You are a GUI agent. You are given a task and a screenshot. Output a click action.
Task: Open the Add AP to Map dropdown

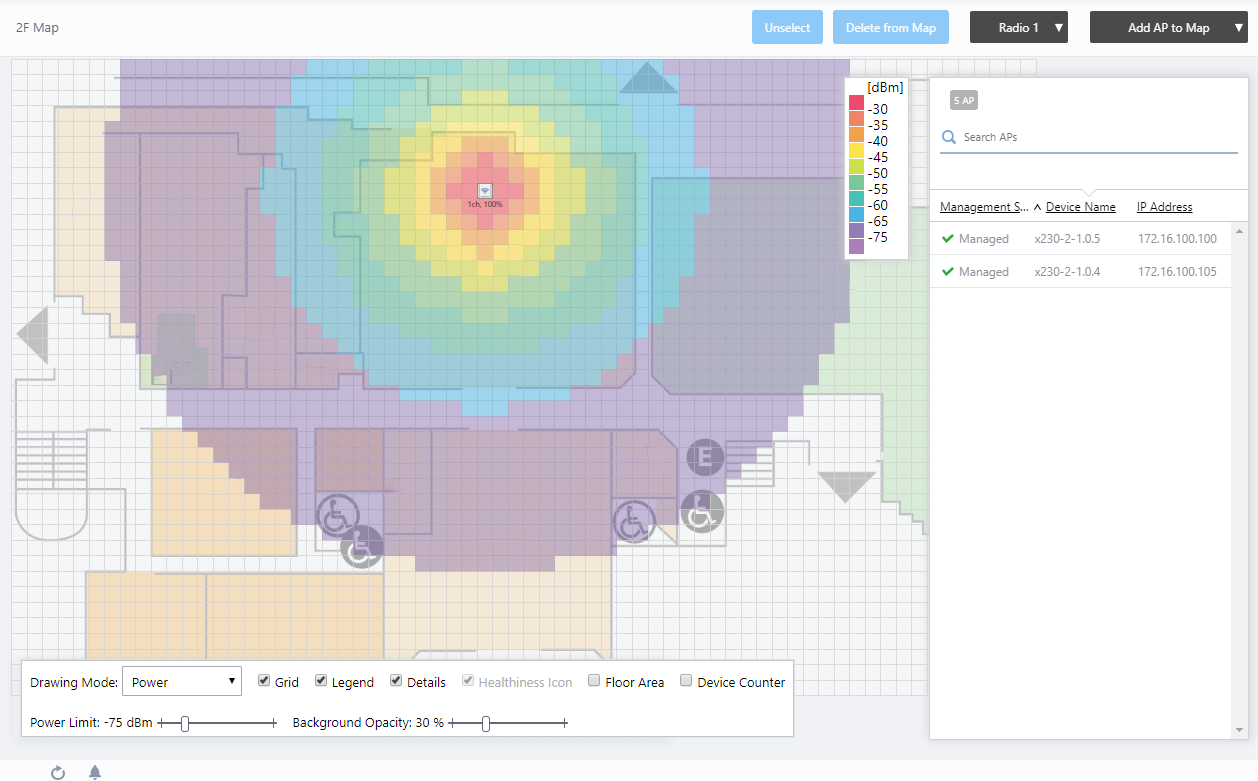coord(1167,28)
